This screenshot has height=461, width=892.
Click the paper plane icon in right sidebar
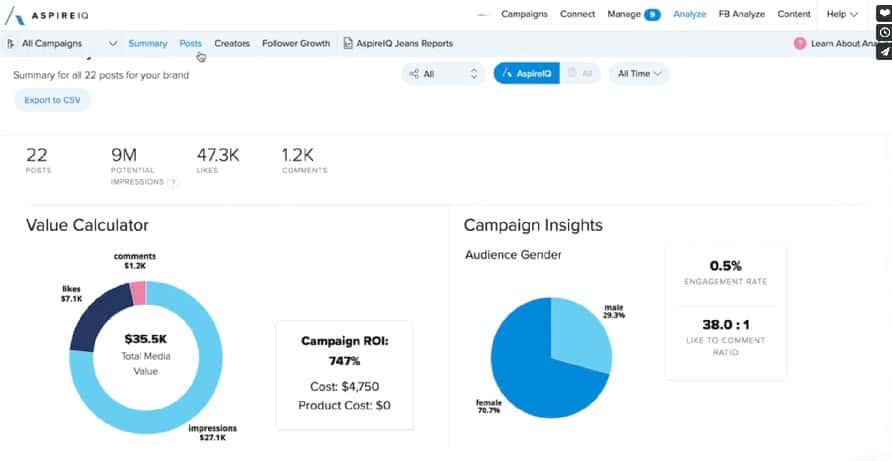(884, 52)
